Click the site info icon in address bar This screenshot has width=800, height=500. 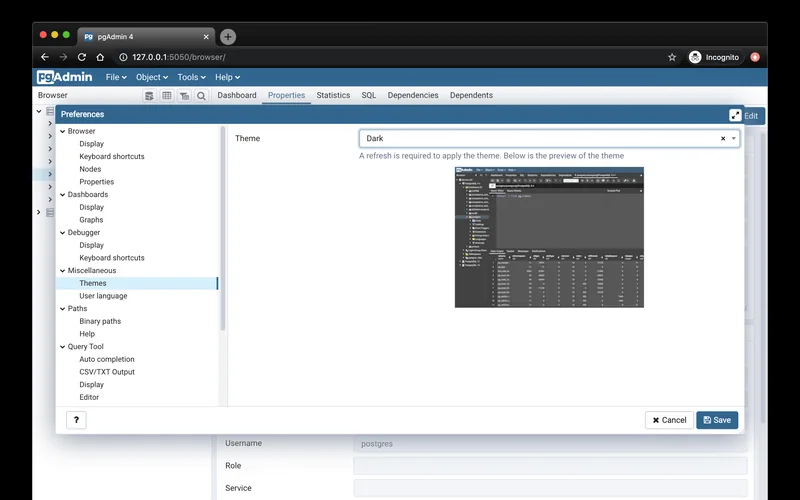point(123,57)
